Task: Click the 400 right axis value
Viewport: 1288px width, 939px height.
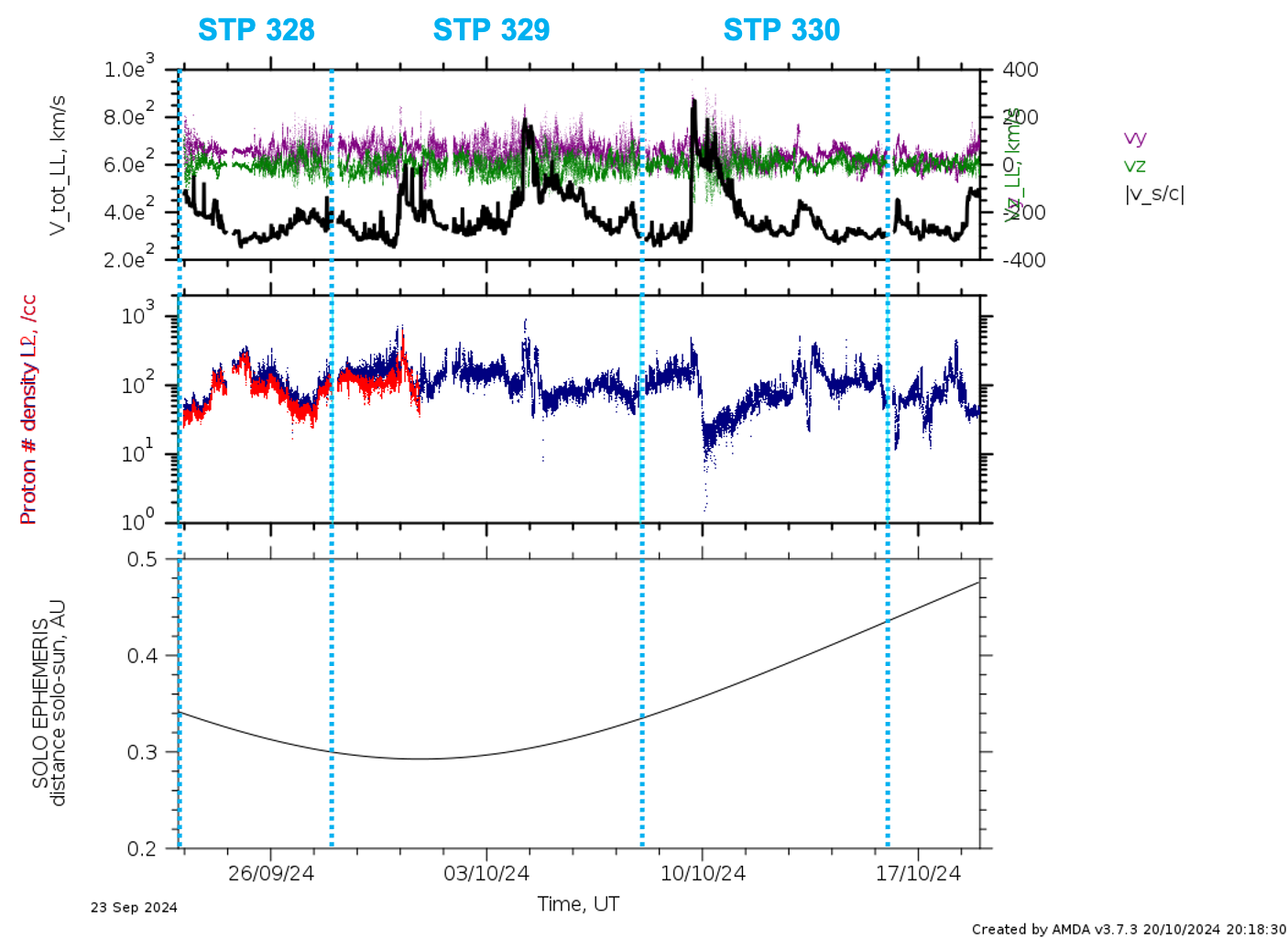Action: 1021,70
